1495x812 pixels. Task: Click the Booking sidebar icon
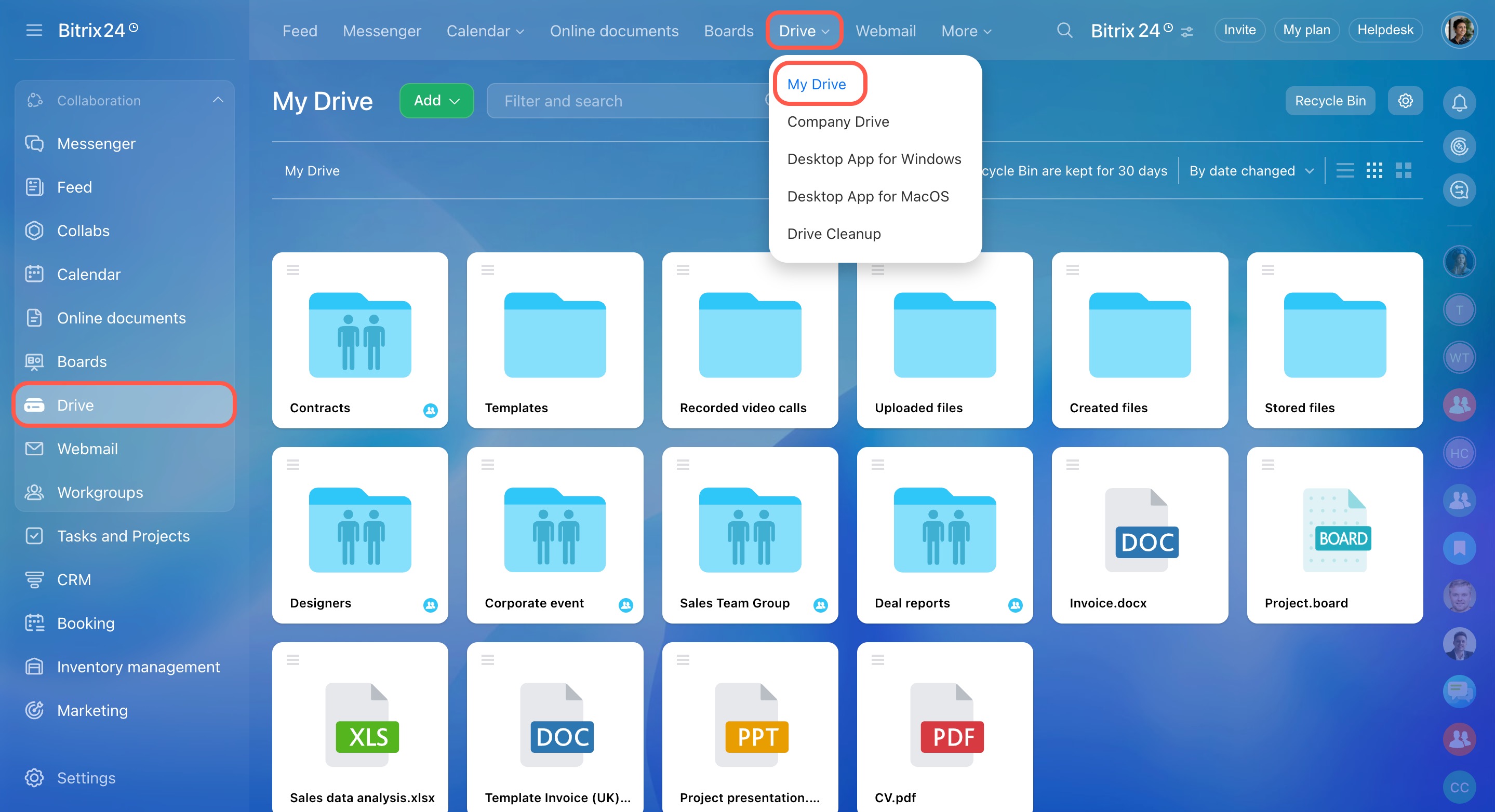pyautogui.click(x=34, y=623)
